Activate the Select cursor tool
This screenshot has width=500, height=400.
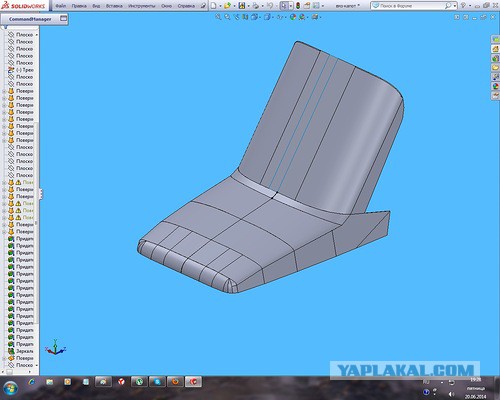point(283,6)
